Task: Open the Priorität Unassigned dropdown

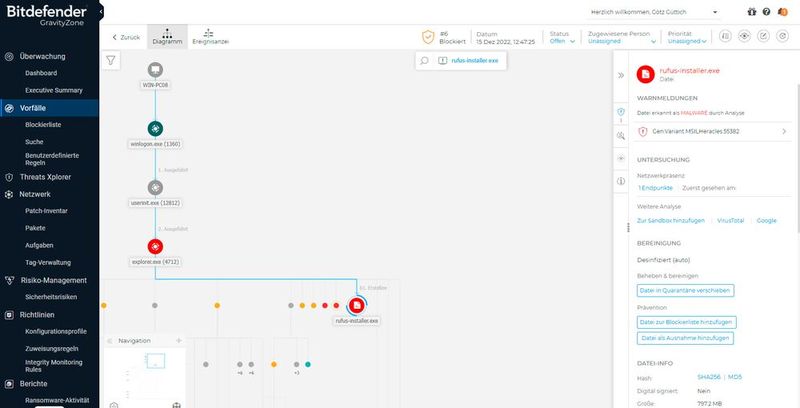Action: point(687,41)
